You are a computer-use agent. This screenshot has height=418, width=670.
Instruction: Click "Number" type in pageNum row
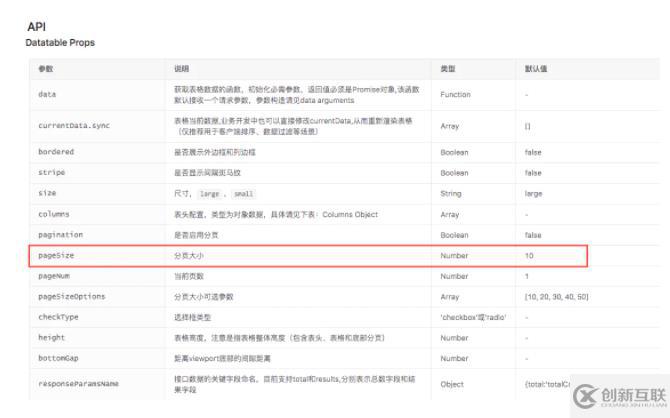[454, 276]
